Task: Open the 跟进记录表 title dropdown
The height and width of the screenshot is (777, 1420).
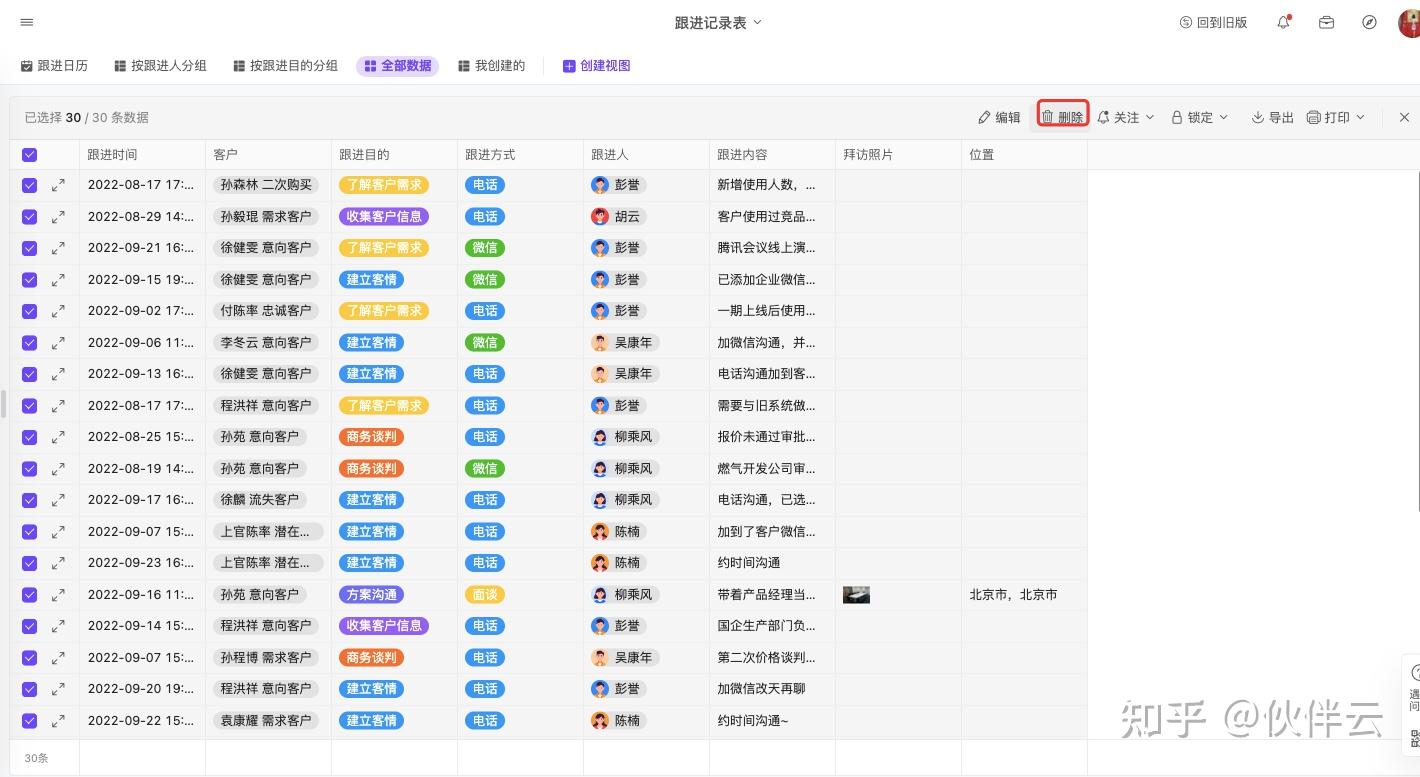Action: pyautogui.click(x=718, y=22)
